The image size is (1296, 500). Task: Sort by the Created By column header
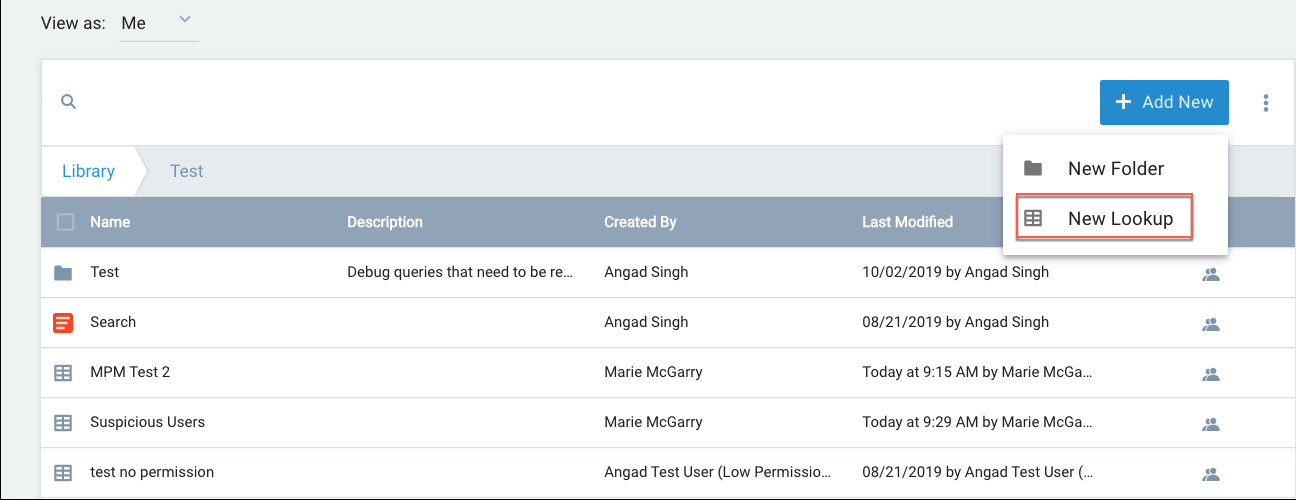640,222
